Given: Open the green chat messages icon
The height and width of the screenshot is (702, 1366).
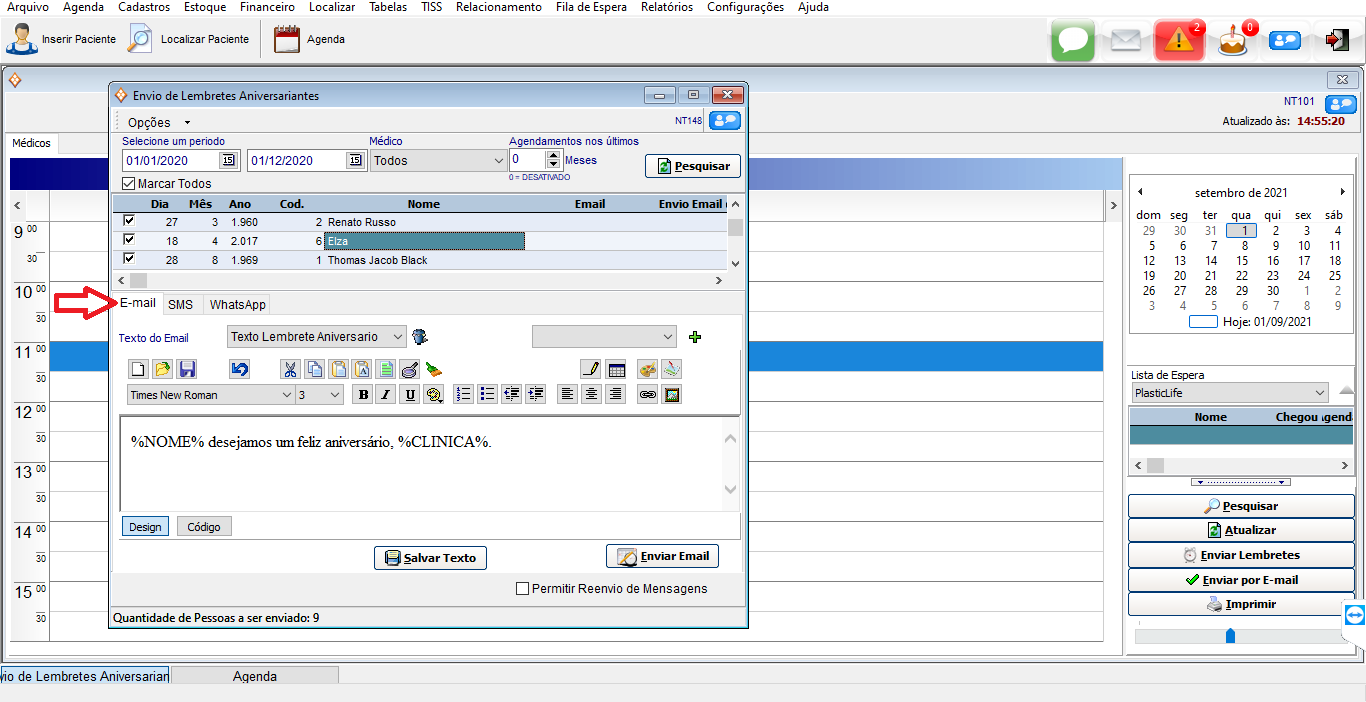Looking at the screenshot, I should [1072, 41].
